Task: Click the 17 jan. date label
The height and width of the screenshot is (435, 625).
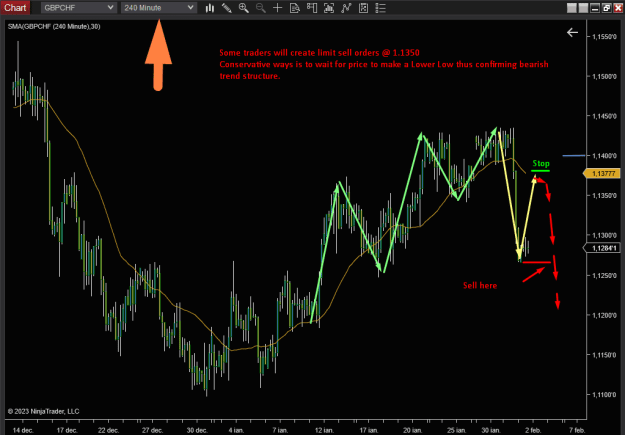Action: coord(369,430)
